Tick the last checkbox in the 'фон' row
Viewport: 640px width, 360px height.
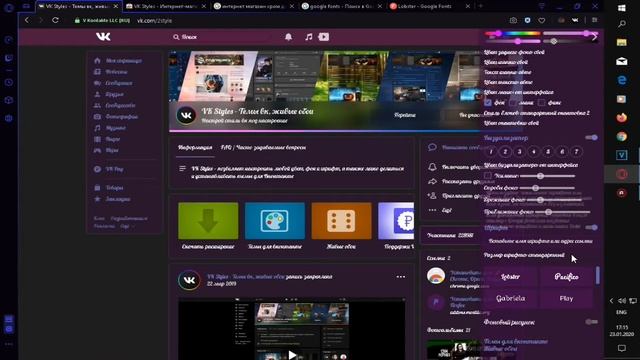tap(542, 102)
